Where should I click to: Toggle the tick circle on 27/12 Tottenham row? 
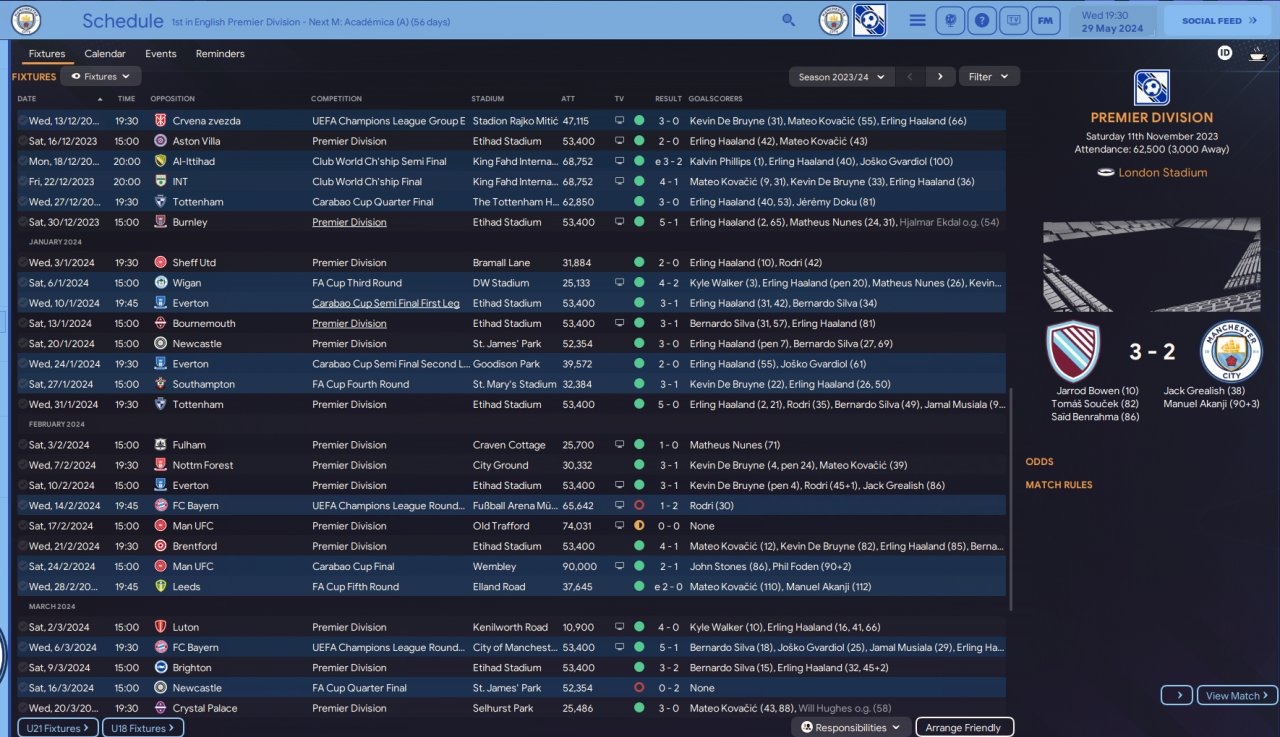pyautogui.click(x=23, y=202)
